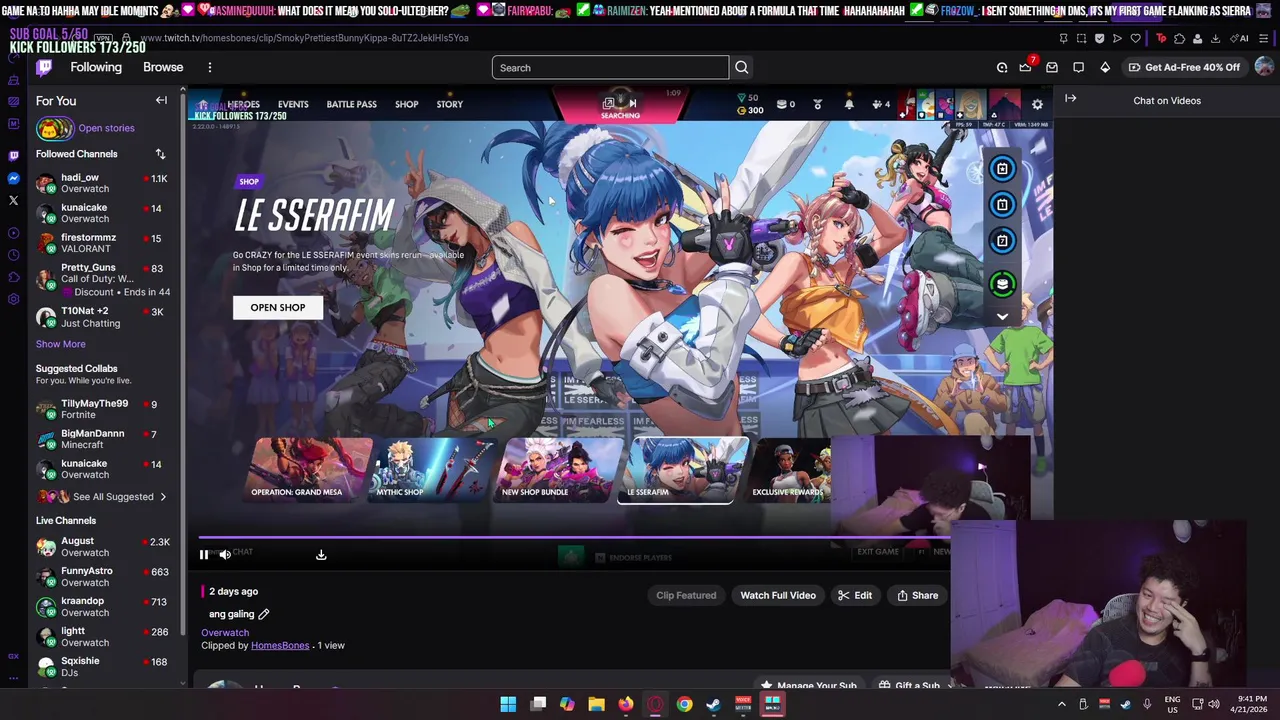Open File Explorer from taskbar
Image resolution: width=1280 pixels, height=720 pixels.
[x=596, y=704]
